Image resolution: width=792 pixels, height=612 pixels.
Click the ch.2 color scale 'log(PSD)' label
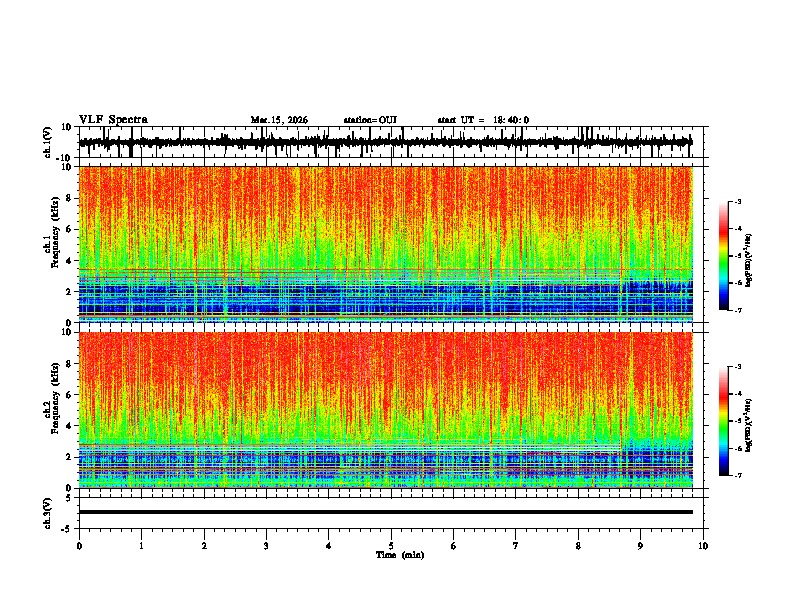click(x=749, y=426)
